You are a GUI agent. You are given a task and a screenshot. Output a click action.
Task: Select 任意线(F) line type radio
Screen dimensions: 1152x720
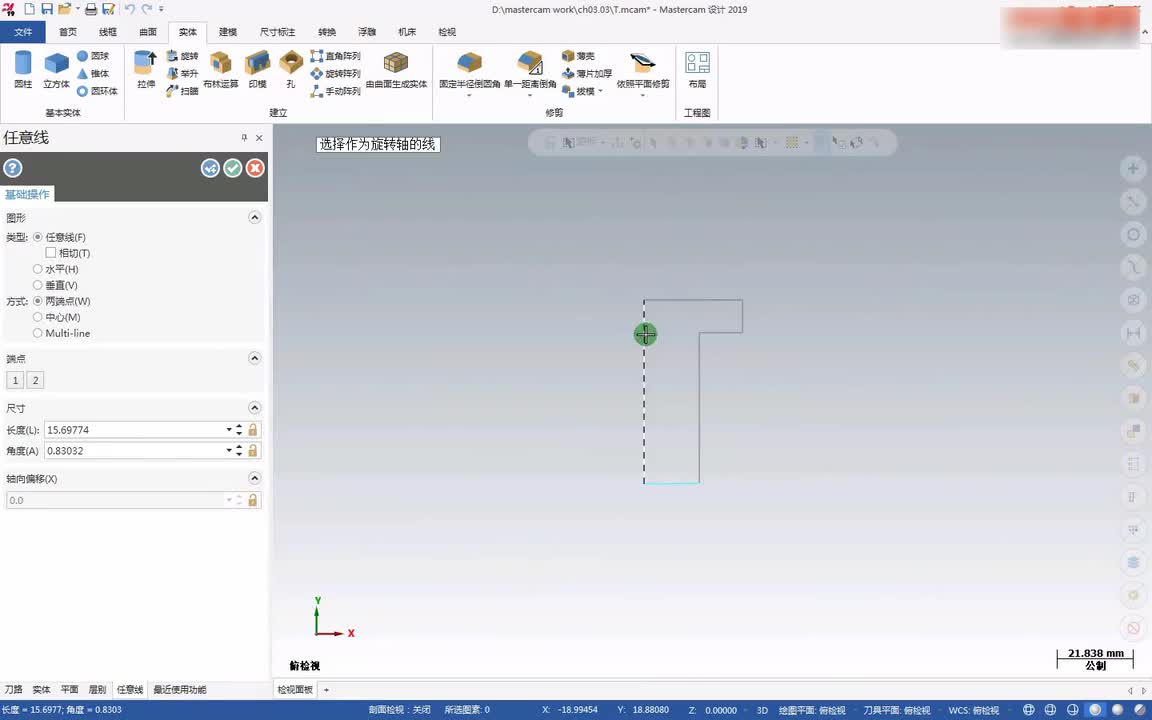tap(37, 237)
